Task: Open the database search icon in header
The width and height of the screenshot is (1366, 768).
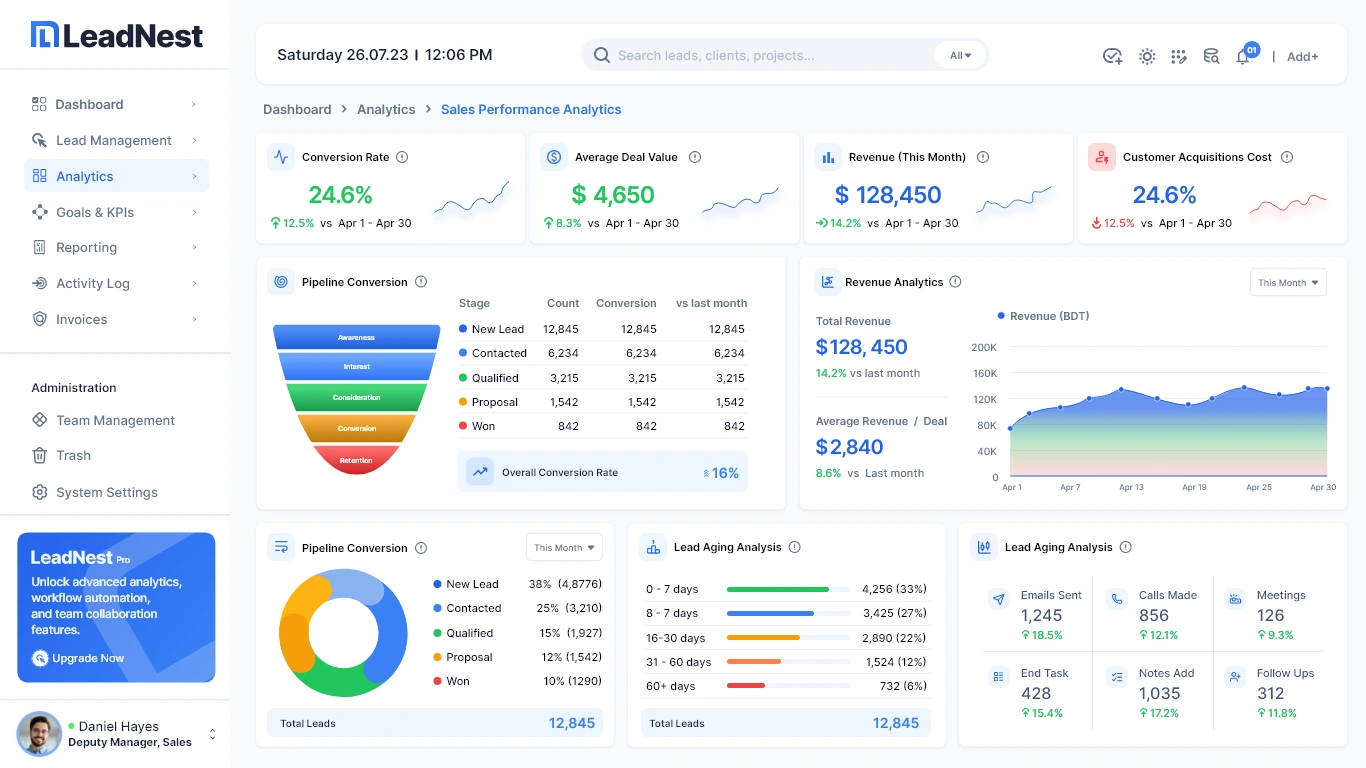Action: click(x=1211, y=56)
